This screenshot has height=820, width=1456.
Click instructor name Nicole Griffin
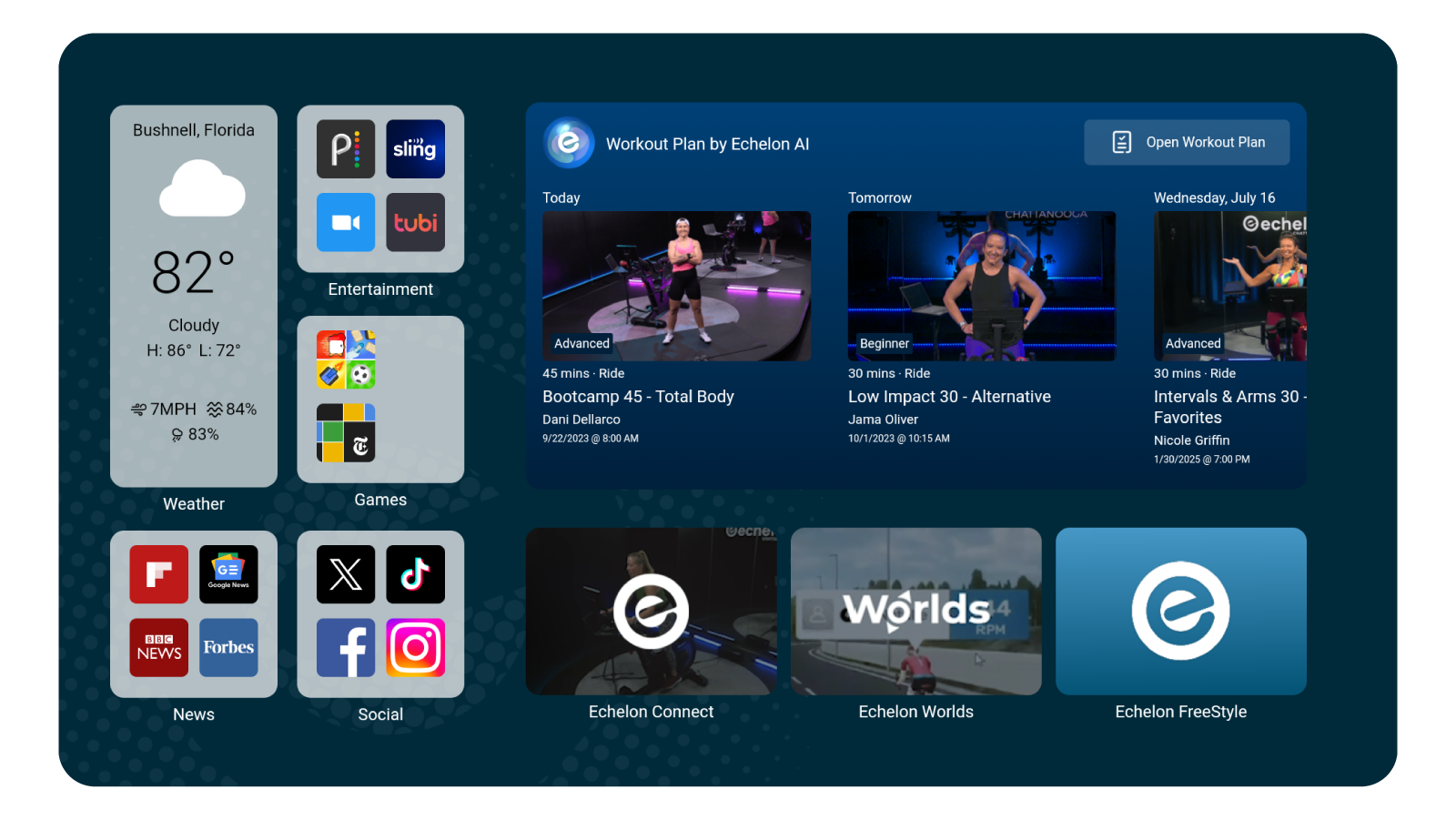coord(1191,440)
